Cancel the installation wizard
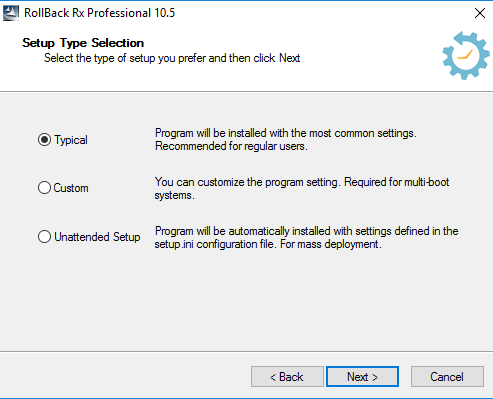 coord(447,377)
